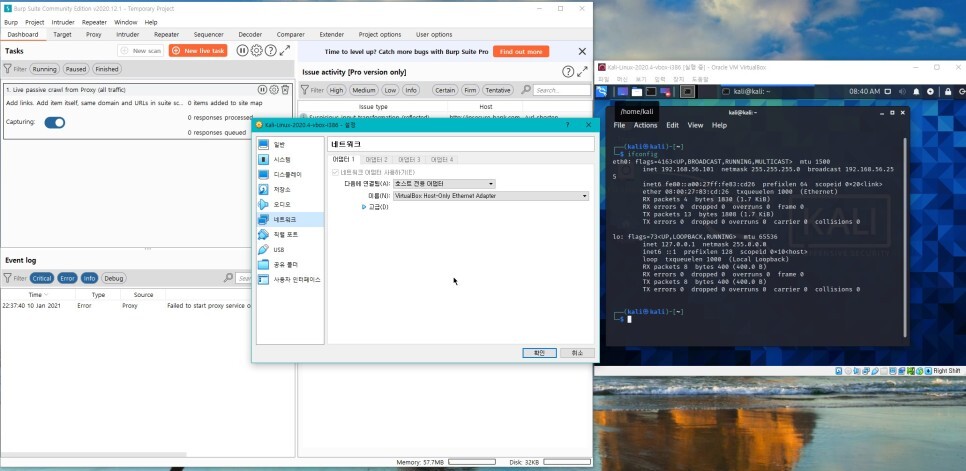Open Kali applications menu dragon icon
The height and width of the screenshot is (471, 966).
point(601,91)
